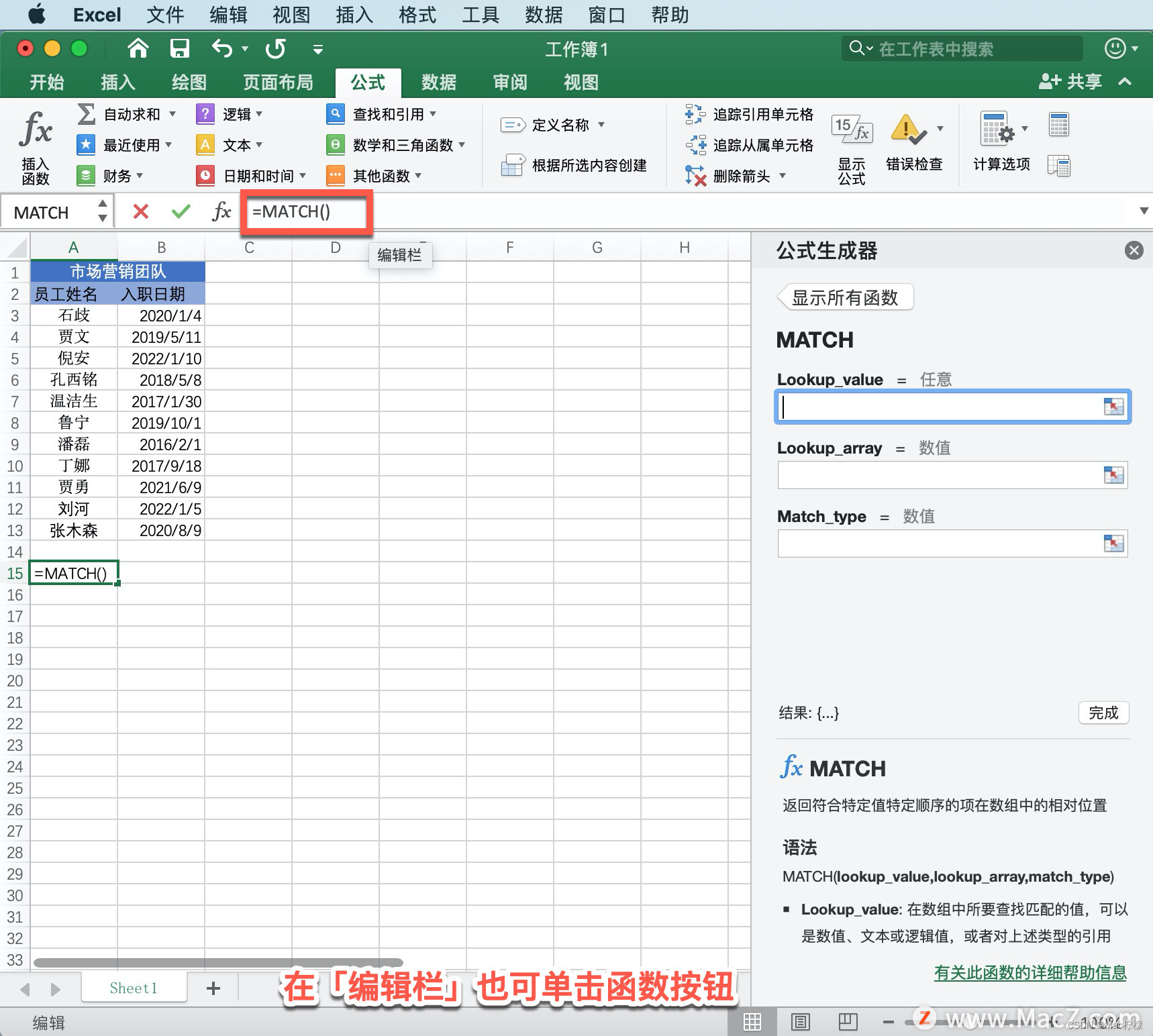The width and height of the screenshot is (1153, 1036).
Task: Switch to the 开始 ribbon tab
Action: (47, 83)
